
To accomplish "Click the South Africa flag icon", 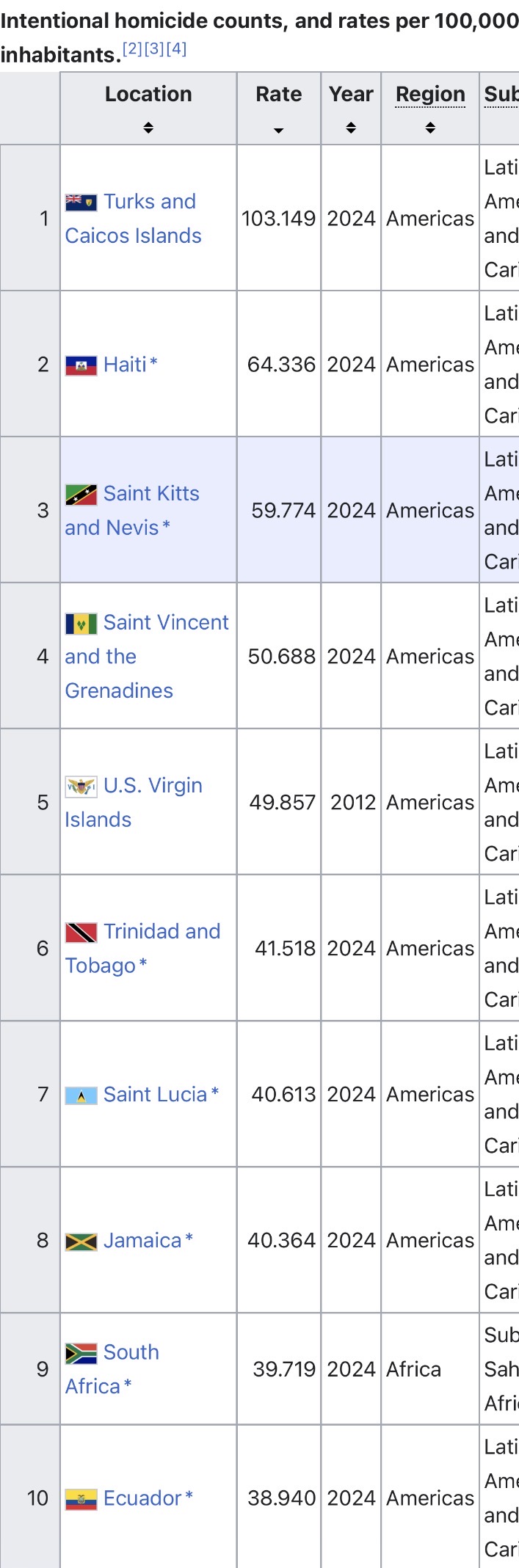I will (81, 1353).
